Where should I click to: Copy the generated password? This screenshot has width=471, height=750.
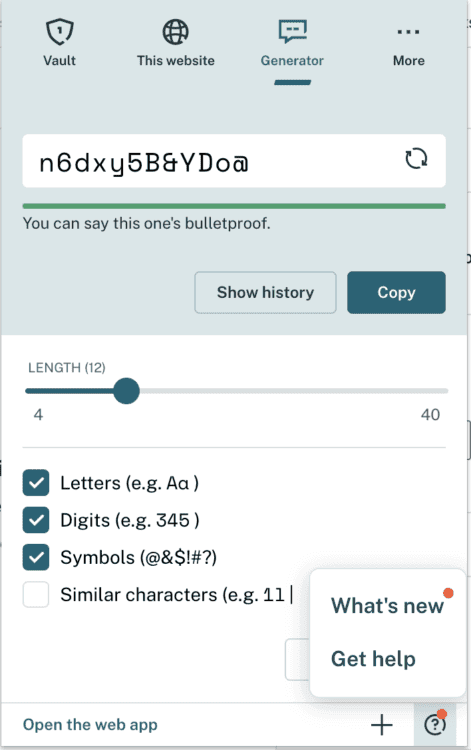(x=396, y=293)
